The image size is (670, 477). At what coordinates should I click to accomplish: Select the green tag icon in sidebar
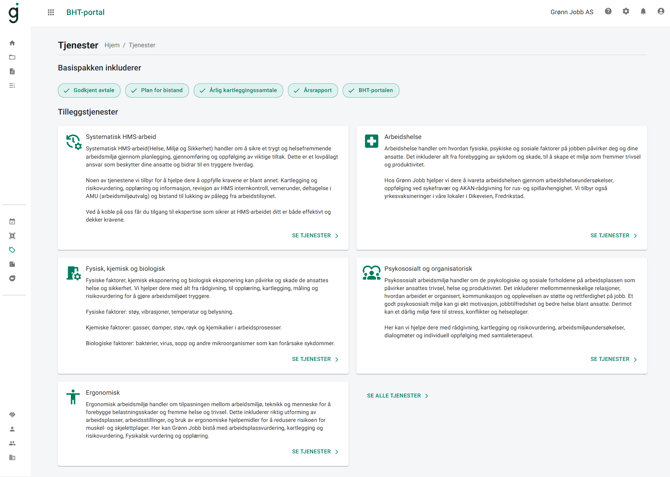coord(12,250)
